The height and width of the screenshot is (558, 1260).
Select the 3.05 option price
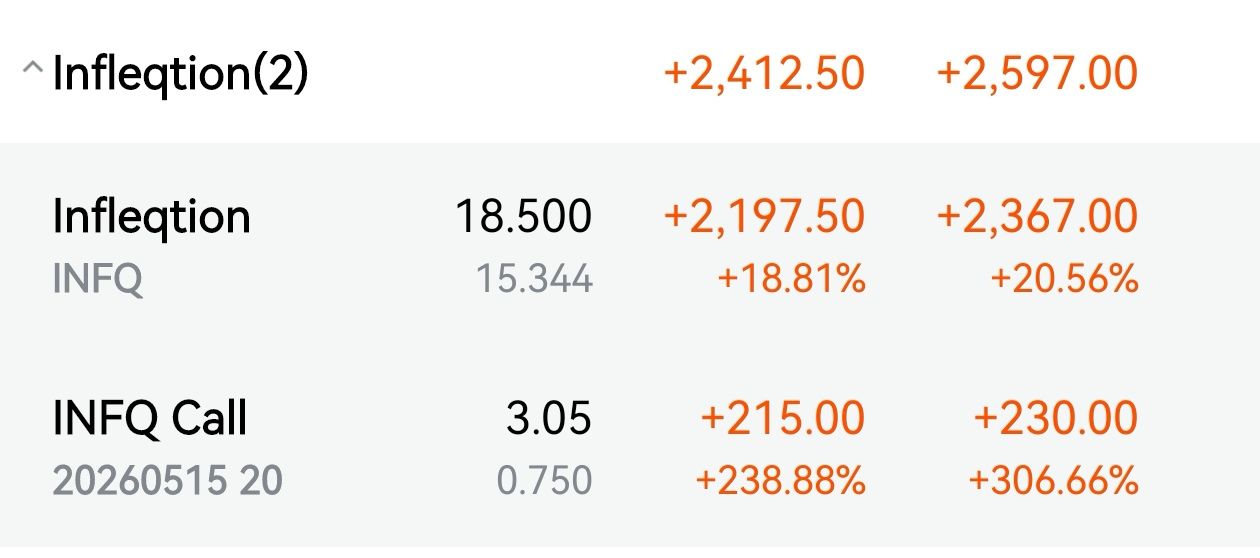(548, 418)
